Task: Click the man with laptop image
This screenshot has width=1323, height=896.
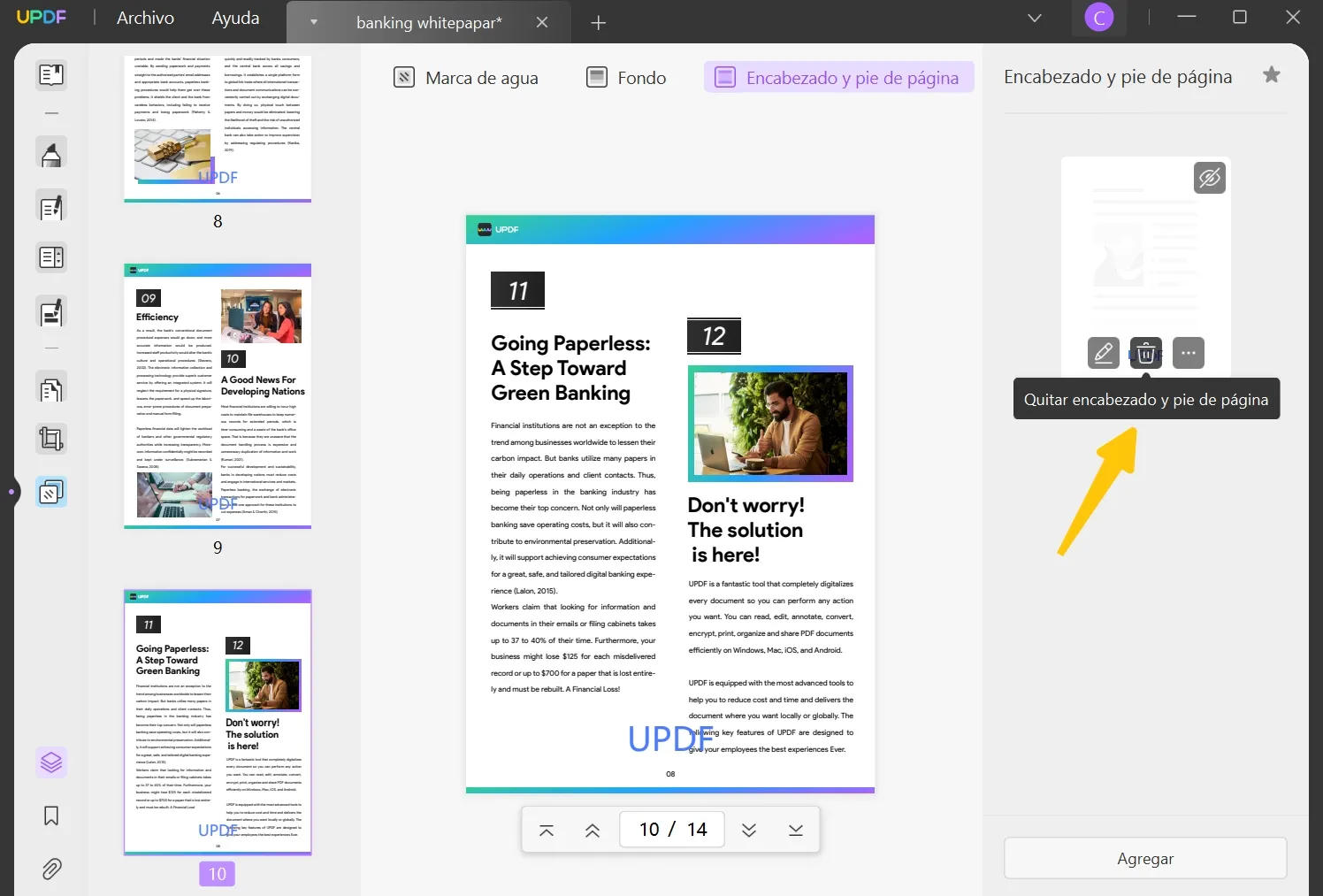Action: 770,424
